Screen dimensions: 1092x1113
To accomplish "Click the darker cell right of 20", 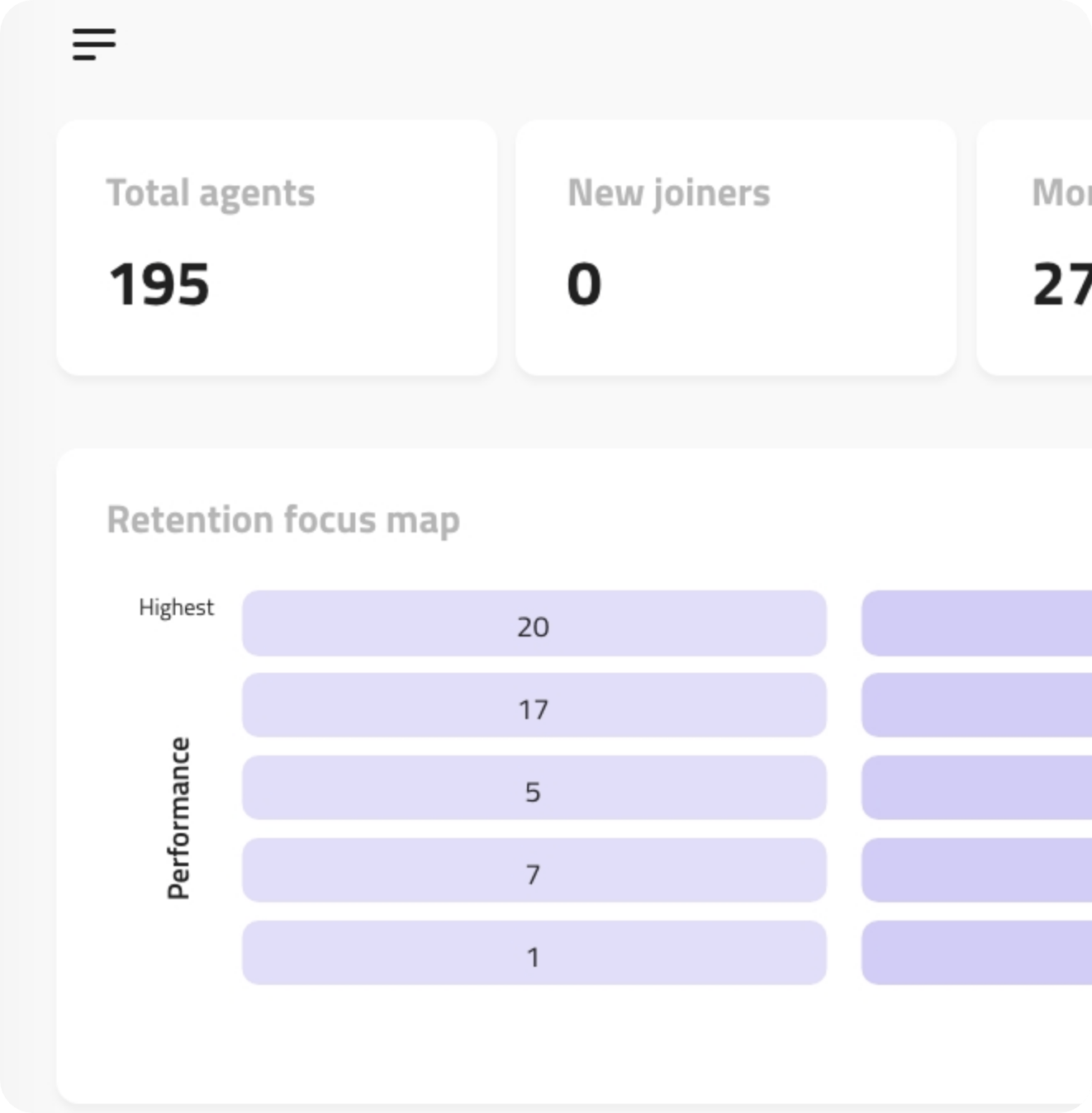I will [976, 624].
